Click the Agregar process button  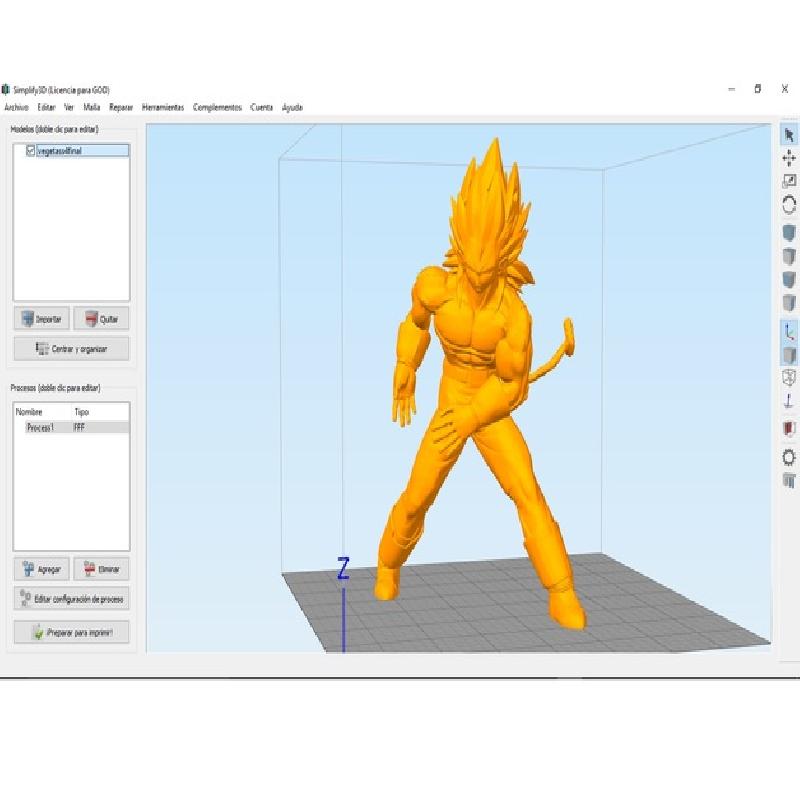(x=41, y=569)
